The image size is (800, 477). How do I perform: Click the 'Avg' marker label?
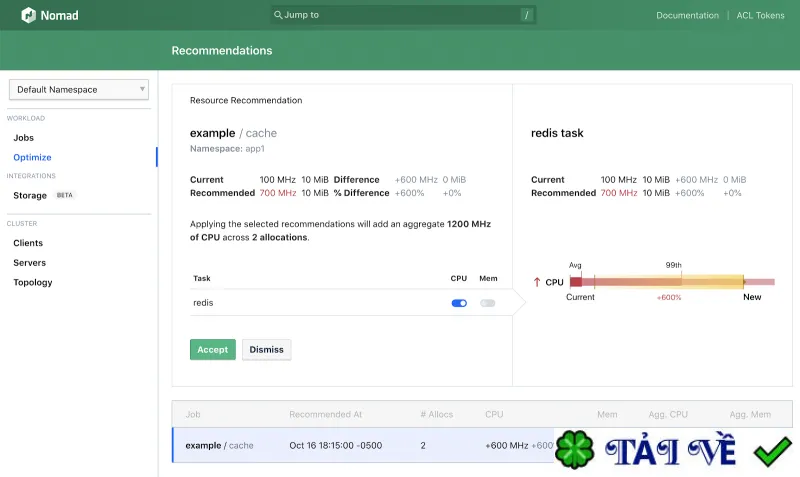[x=575, y=265]
